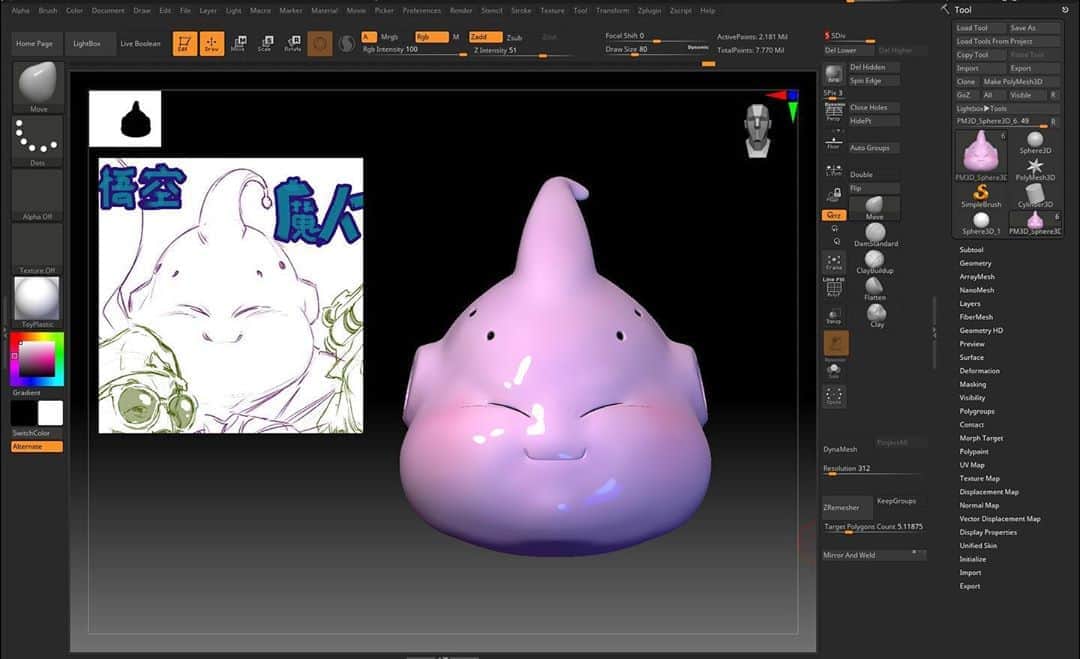This screenshot has height=659, width=1080.
Task: Open the Alpha Off selector
Action: pyautogui.click(x=37, y=195)
